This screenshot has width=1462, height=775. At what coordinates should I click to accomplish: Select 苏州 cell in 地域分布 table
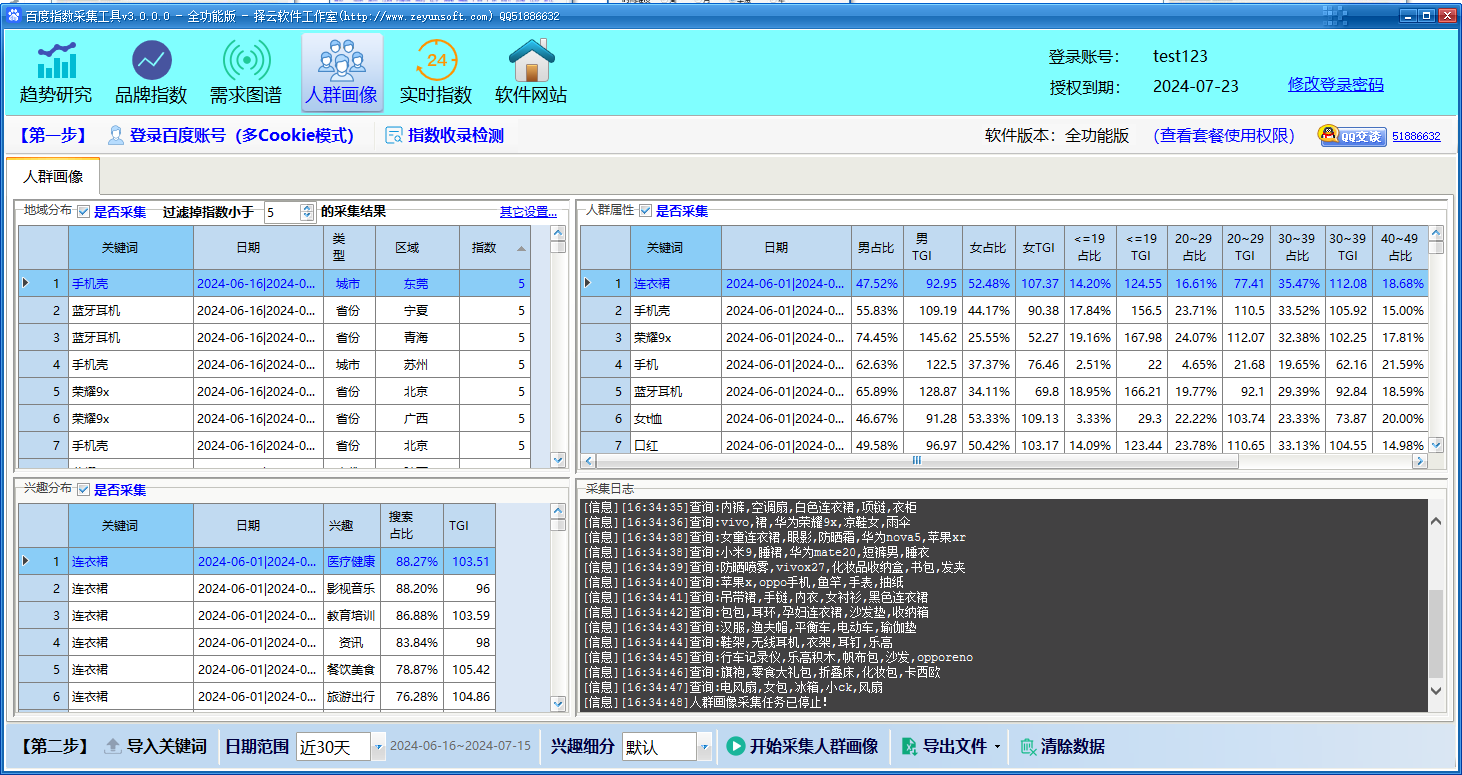[417, 365]
